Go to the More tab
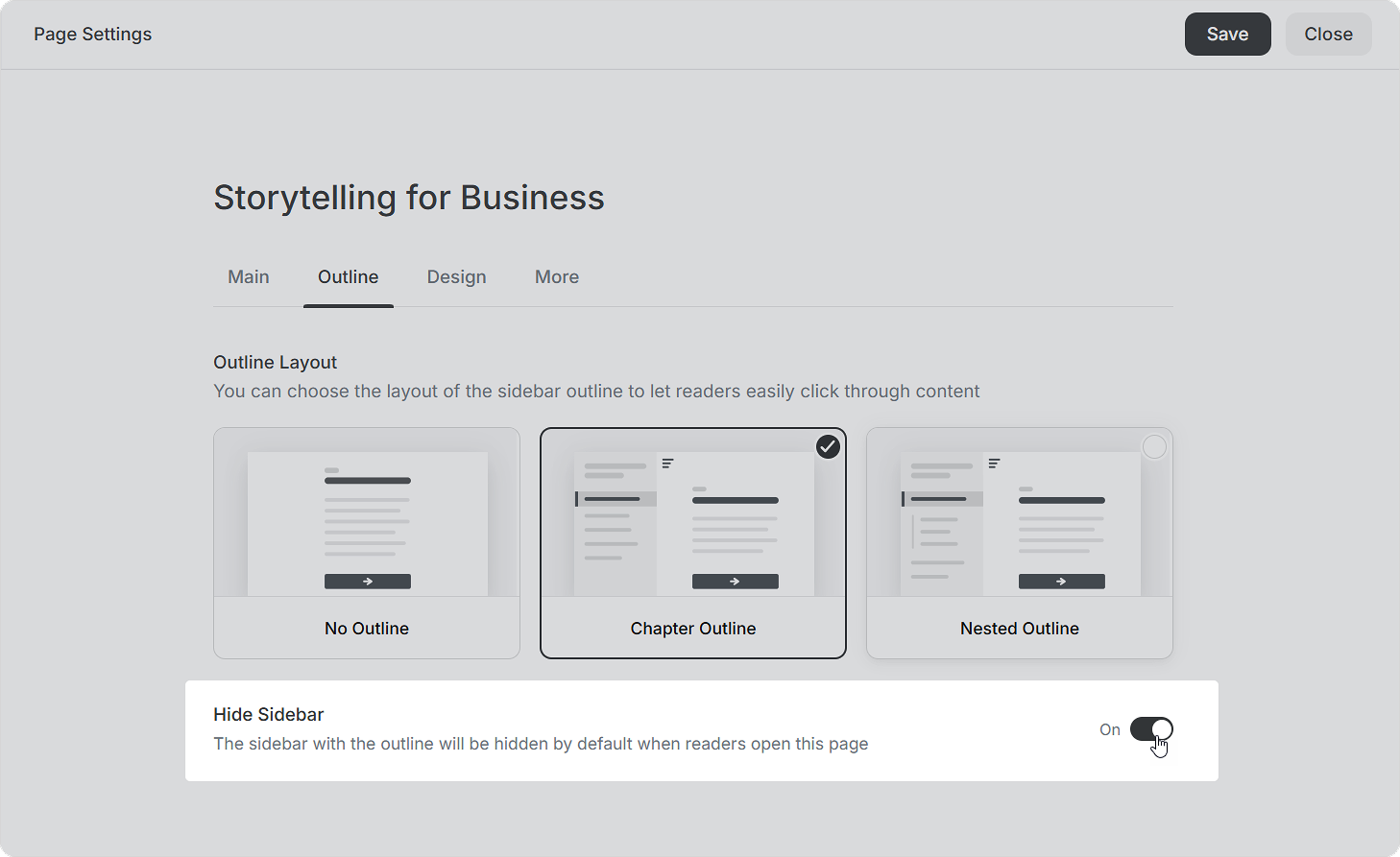 tap(557, 277)
